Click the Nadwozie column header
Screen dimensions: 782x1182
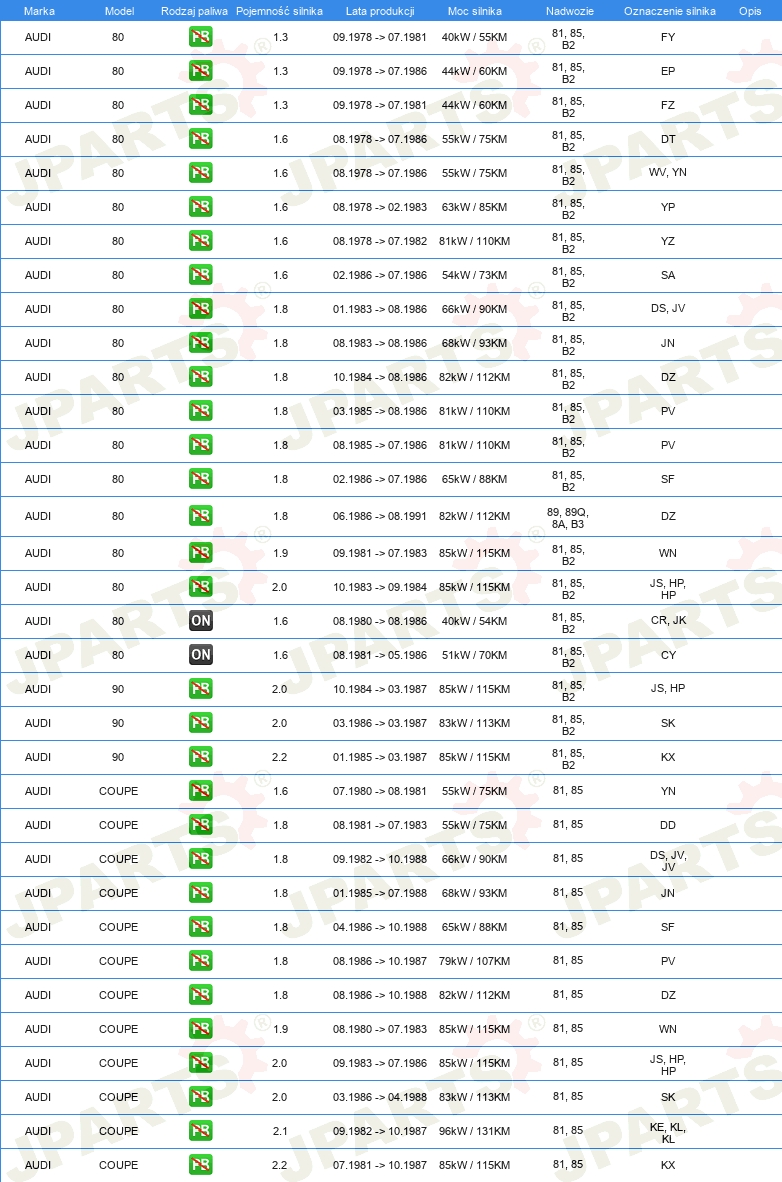pos(569,11)
